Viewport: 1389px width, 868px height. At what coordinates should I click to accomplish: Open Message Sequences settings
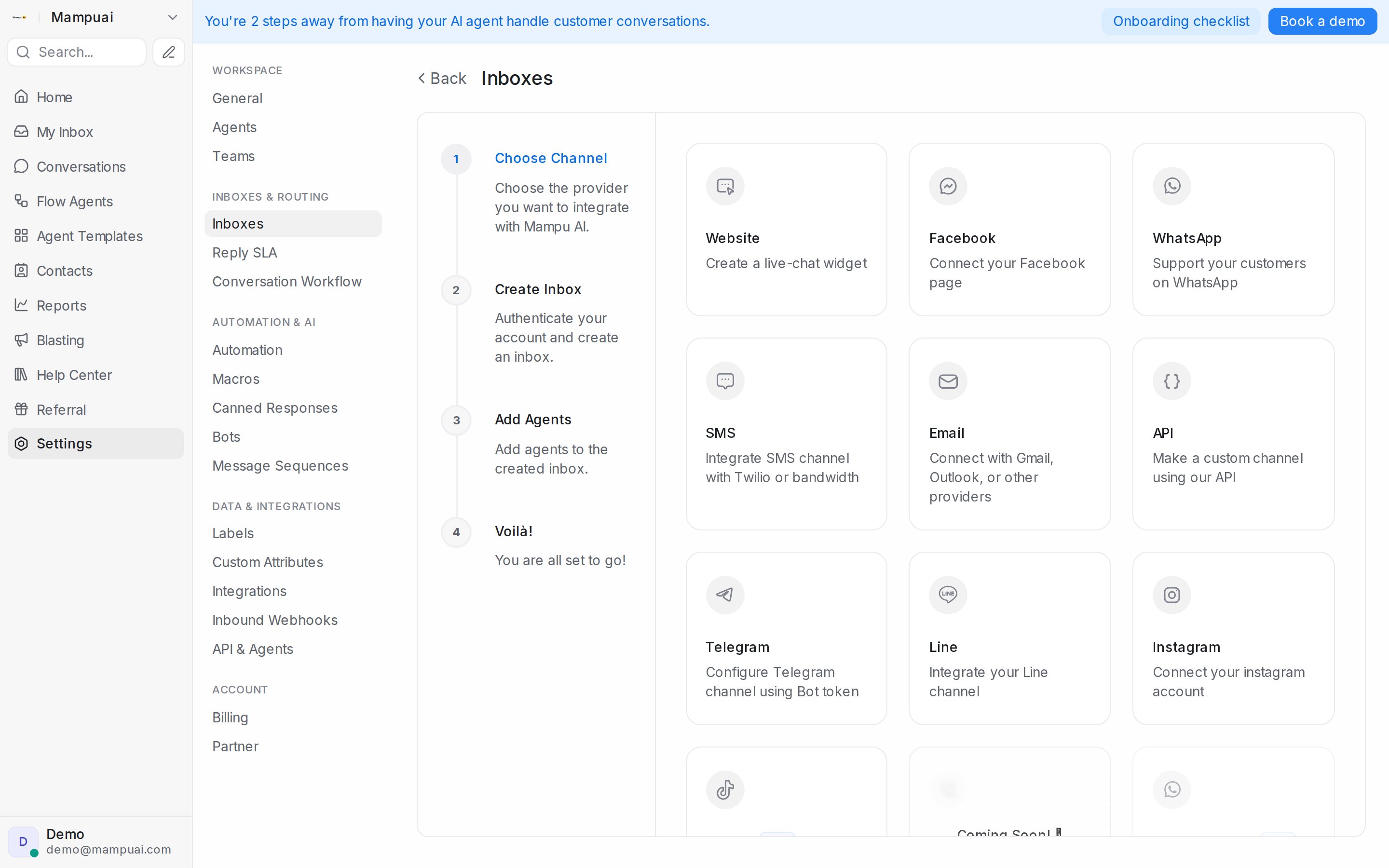pyautogui.click(x=280, y=466)
